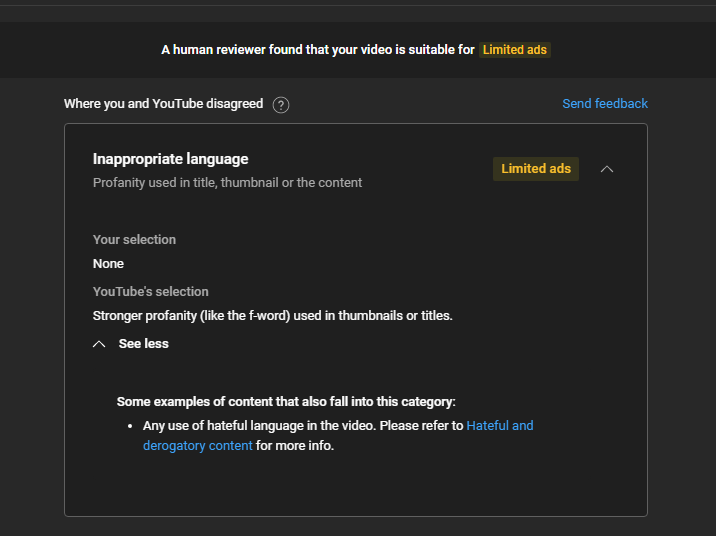This screenshot has width=716, height=536.
Task: Click Limited ads badge in review banner
Action: pos(515,50)
